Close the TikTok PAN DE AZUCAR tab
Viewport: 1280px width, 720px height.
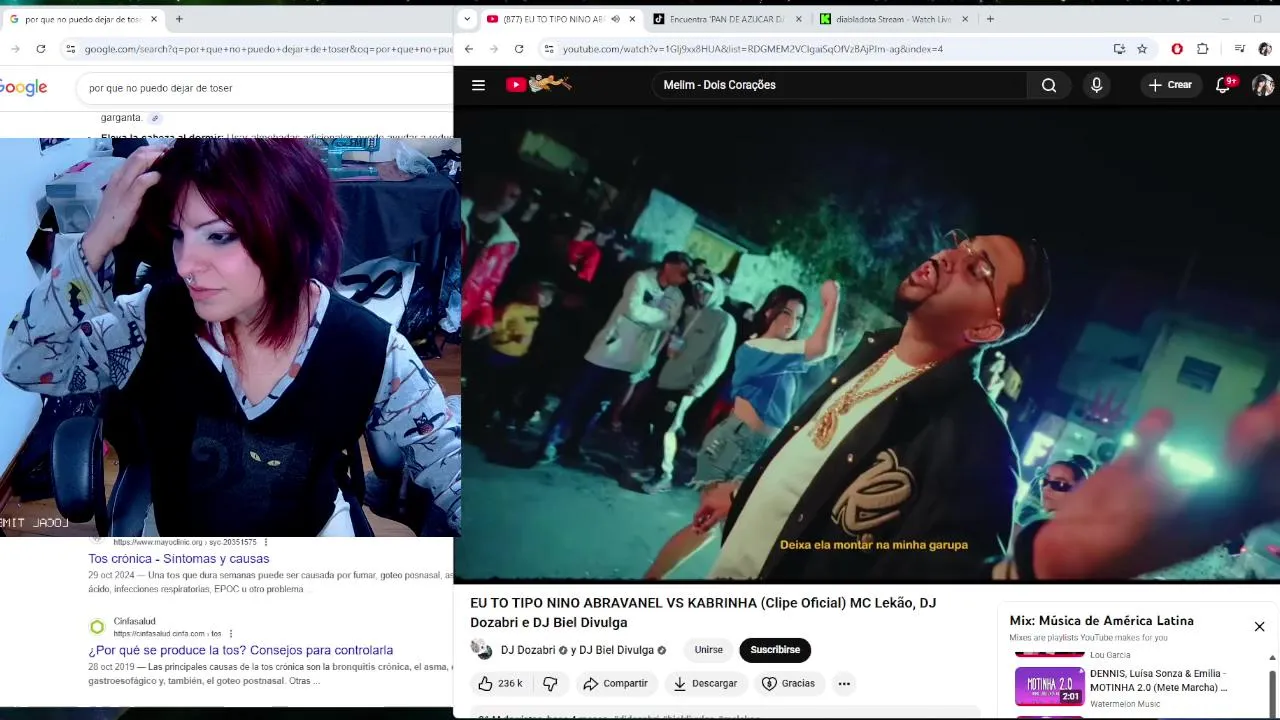(x=798, y=19)
